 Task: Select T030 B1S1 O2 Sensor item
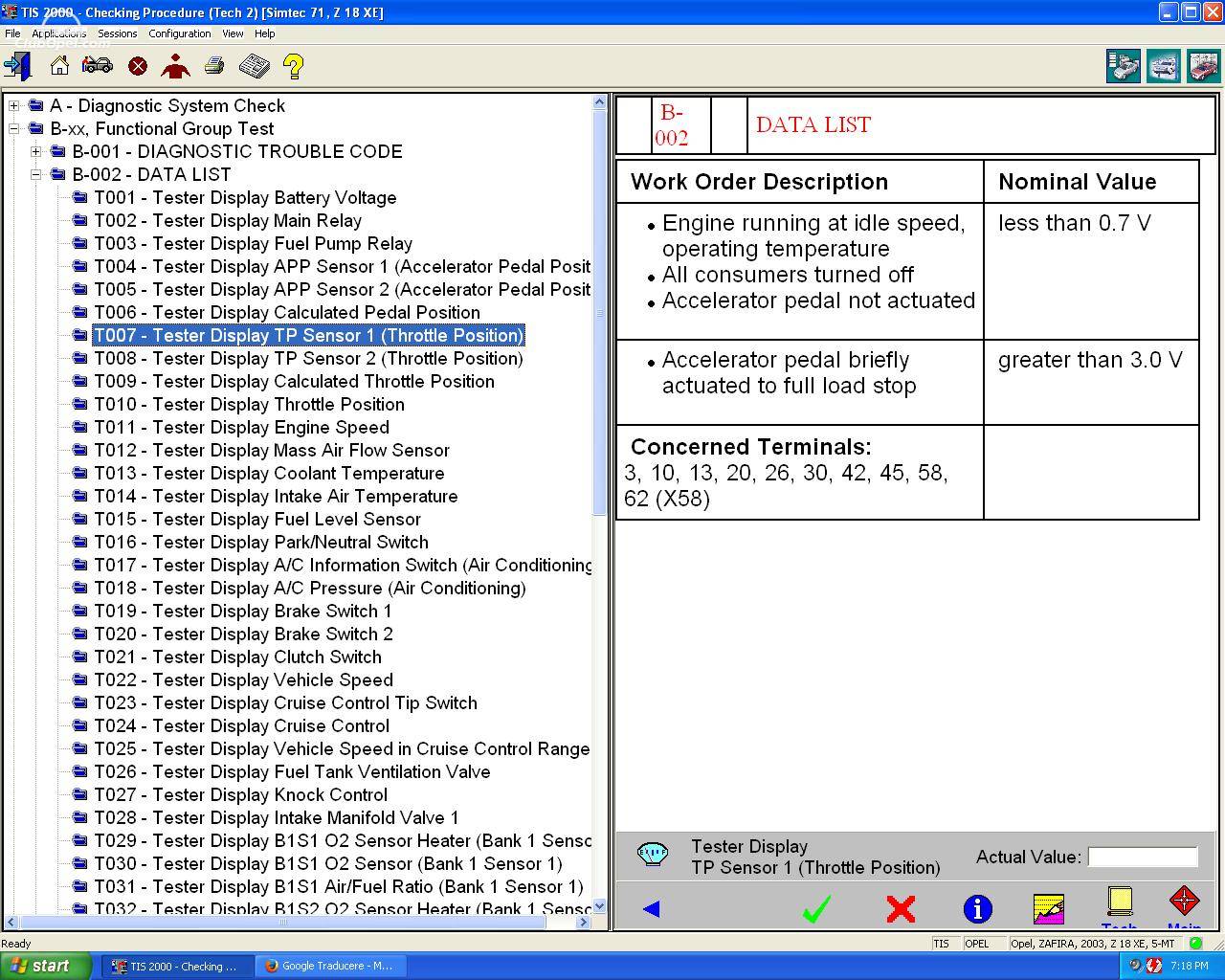tap(328, 863)
